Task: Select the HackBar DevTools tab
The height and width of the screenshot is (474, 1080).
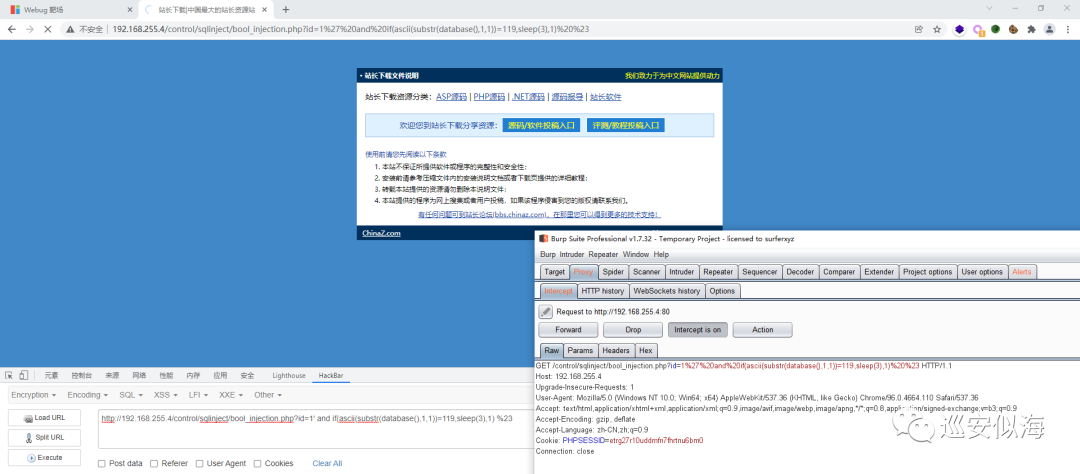Action: tap(331, 375)
